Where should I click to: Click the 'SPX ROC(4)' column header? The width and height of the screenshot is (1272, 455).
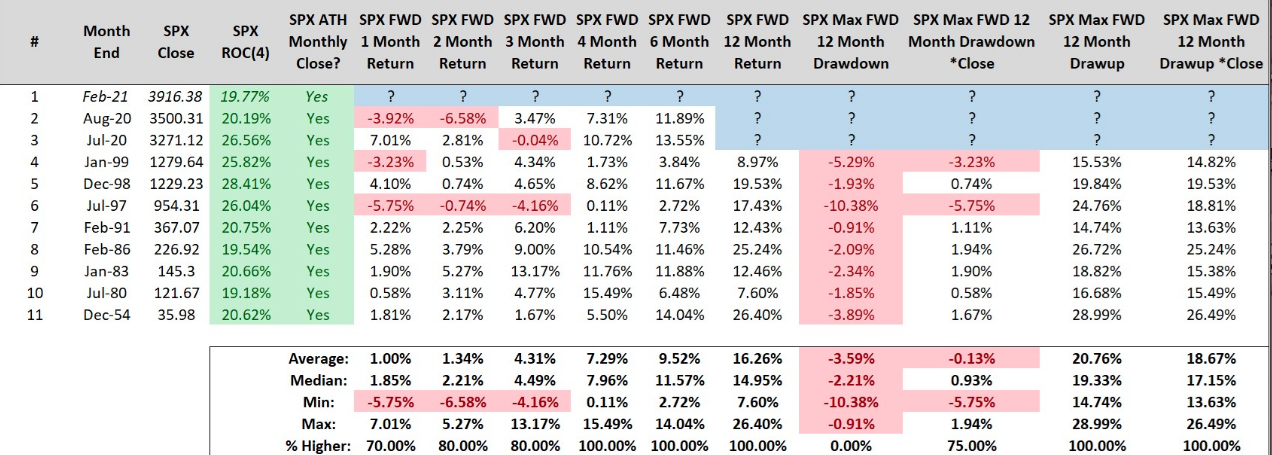[x=246, y=42]
